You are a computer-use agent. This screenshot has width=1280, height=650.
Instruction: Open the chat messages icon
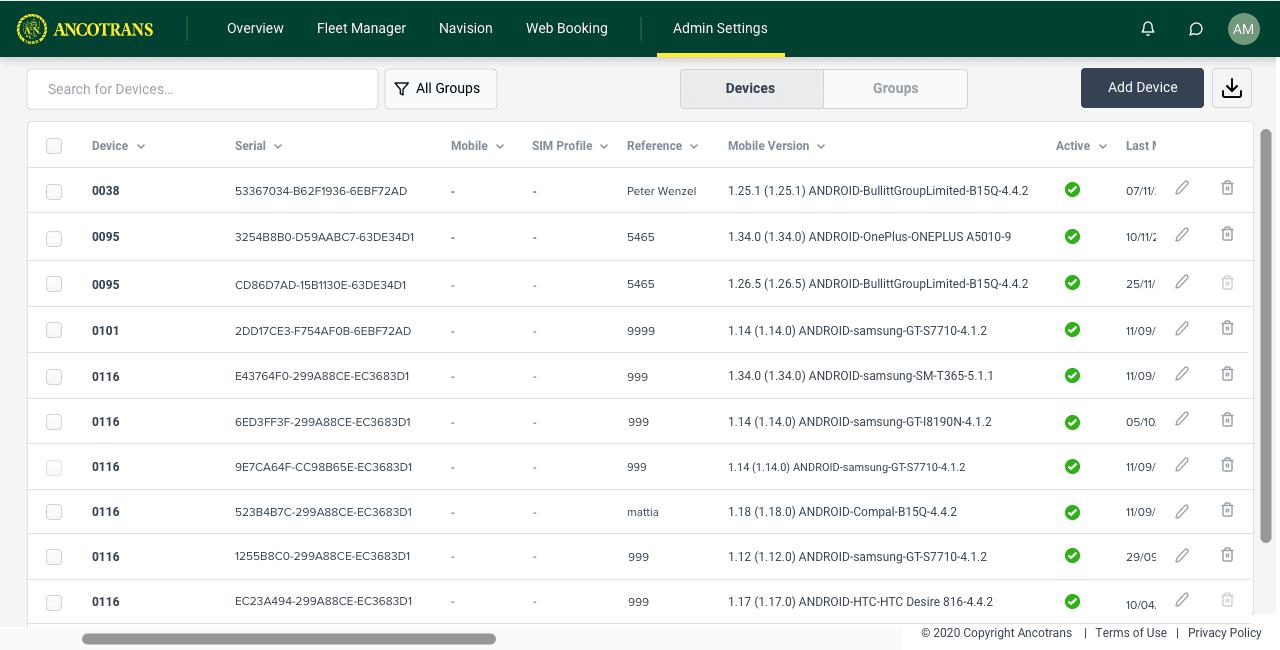click(1196, 29)
